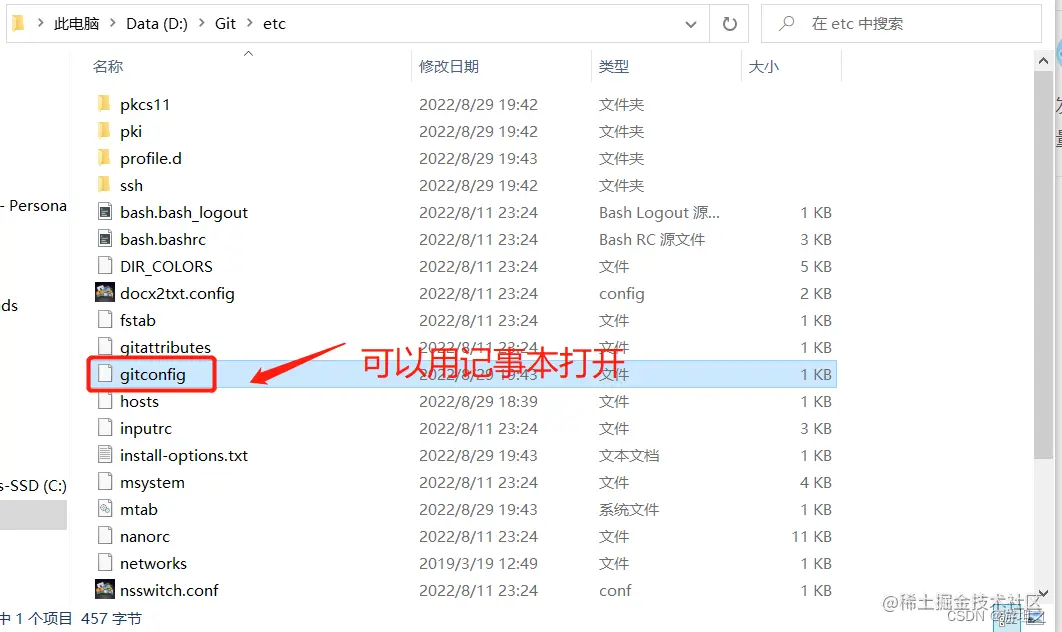Select the profile.d folder name
1062x632 pixels.
pyautogui.click(x=151, y=159)
